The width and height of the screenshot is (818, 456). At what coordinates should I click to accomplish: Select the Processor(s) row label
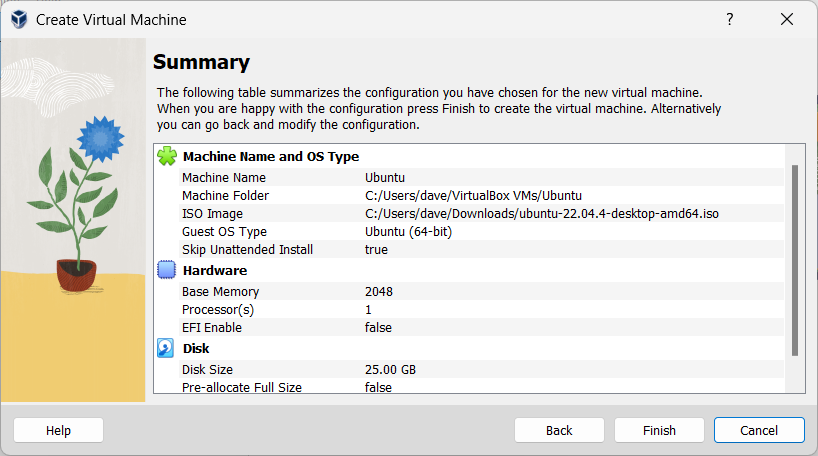coord(218,310)
